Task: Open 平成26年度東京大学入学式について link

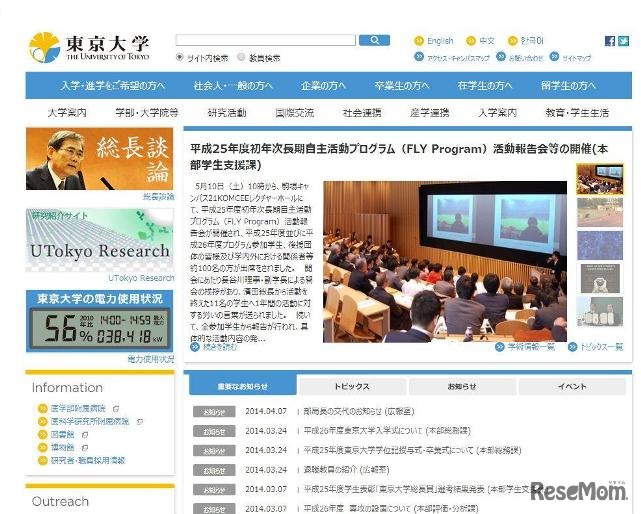Action: (387, 431)
